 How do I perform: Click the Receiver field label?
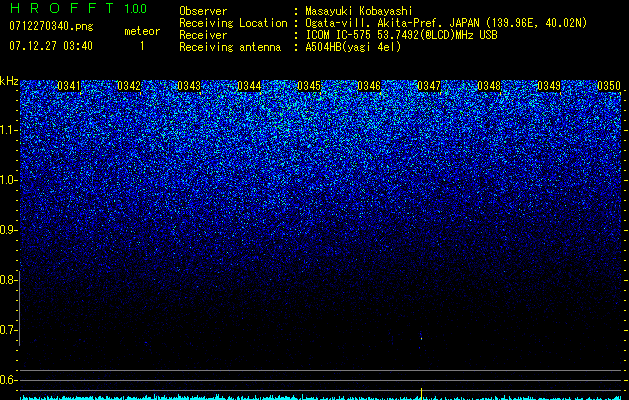click(x=203, y=35)
